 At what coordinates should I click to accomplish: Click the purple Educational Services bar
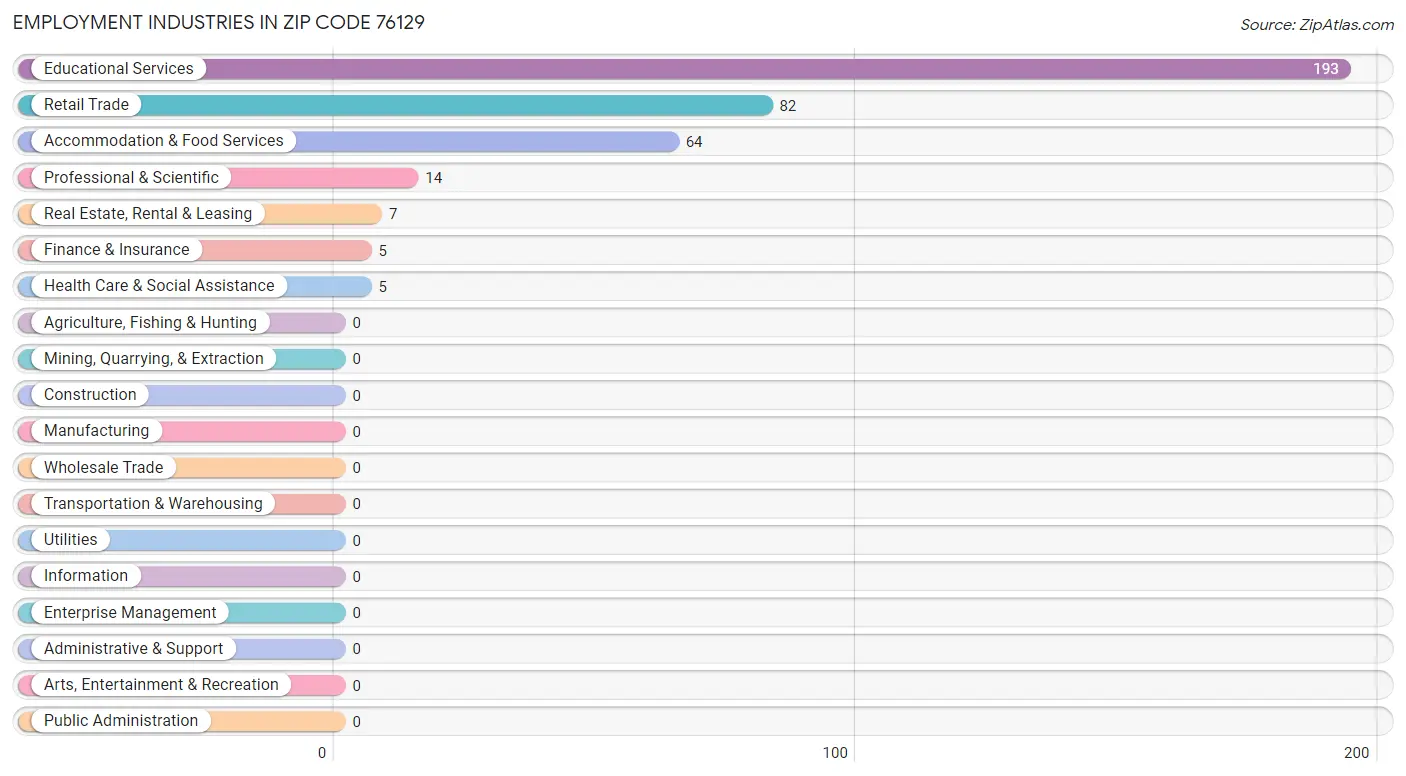click(x=685, y=69)
